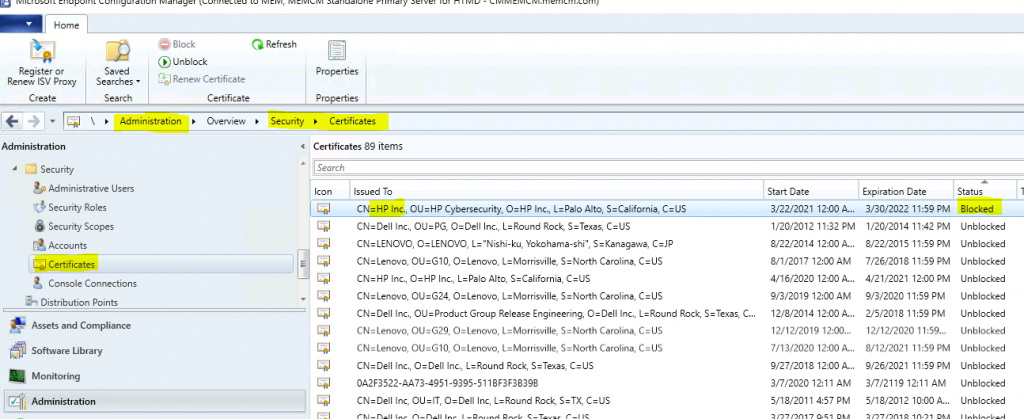
Task: Collapse the Administration navigation pane
Action: pyautogui.click(x=302, y=147)
